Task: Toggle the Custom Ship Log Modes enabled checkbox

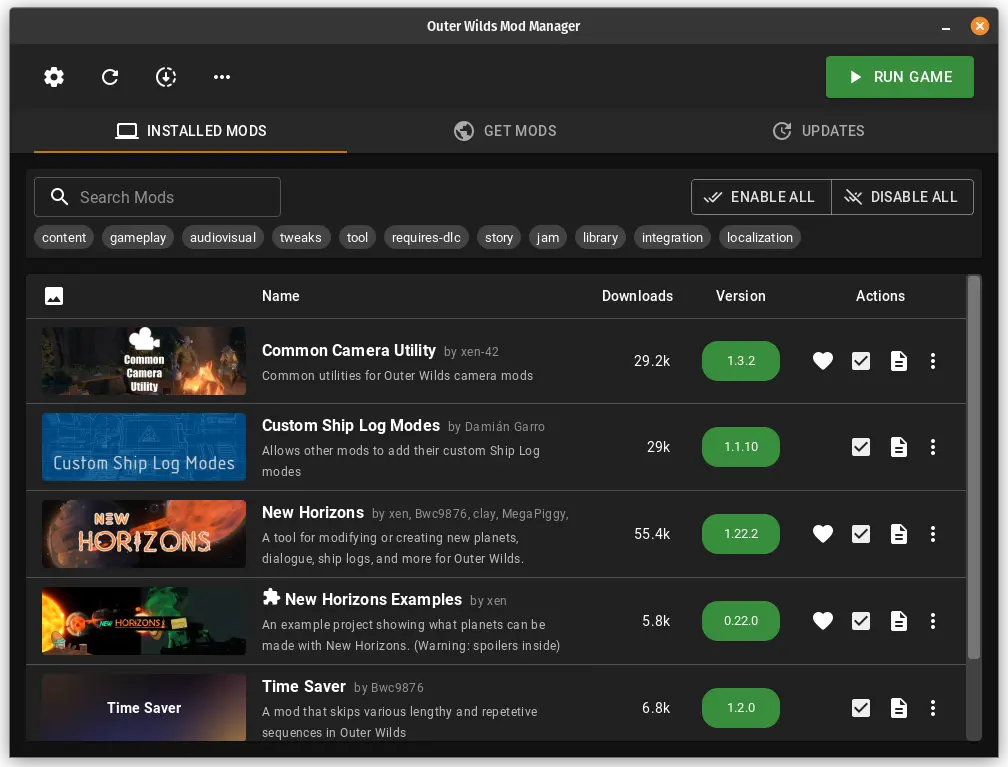Action: [x=861, y=447]
